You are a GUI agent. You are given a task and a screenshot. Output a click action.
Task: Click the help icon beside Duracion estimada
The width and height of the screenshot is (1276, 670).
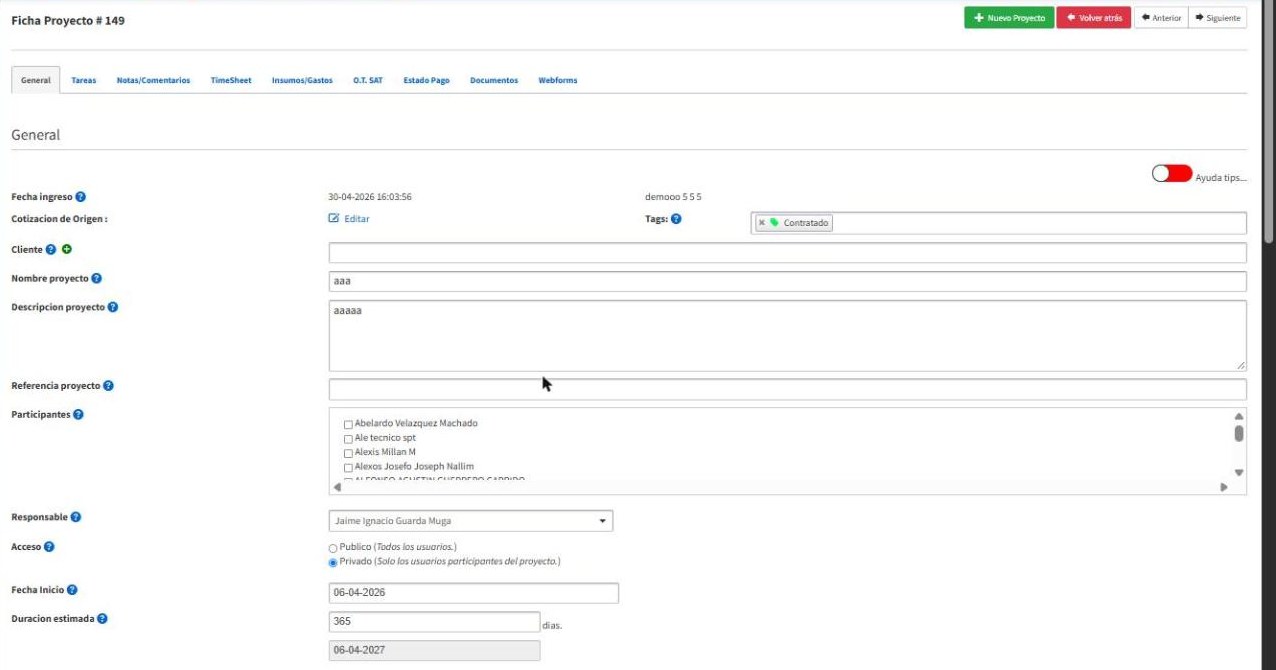point(102,619)
